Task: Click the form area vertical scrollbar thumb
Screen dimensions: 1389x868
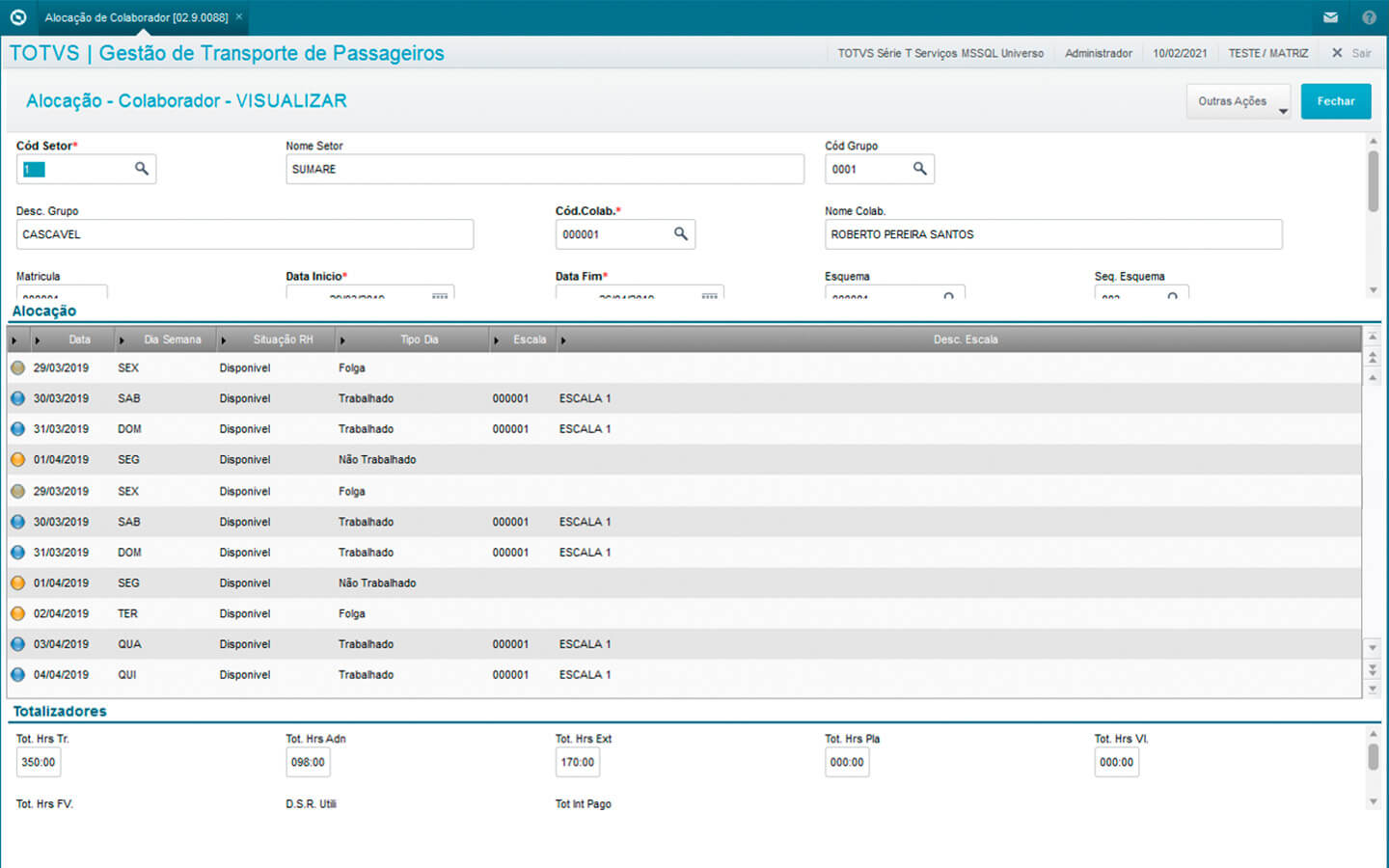Action: click(1373, 180)
